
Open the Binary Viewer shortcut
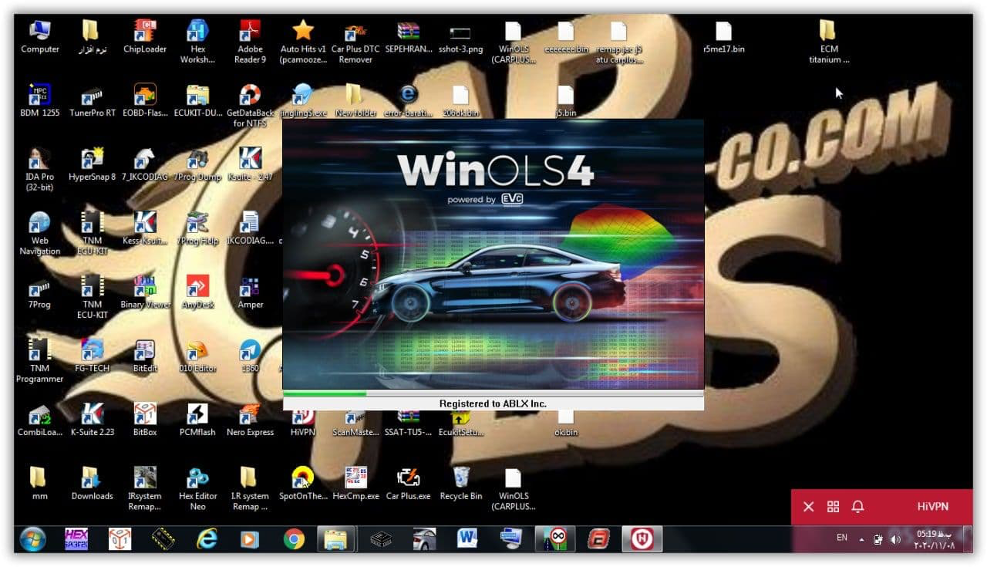tap(145, 292)
